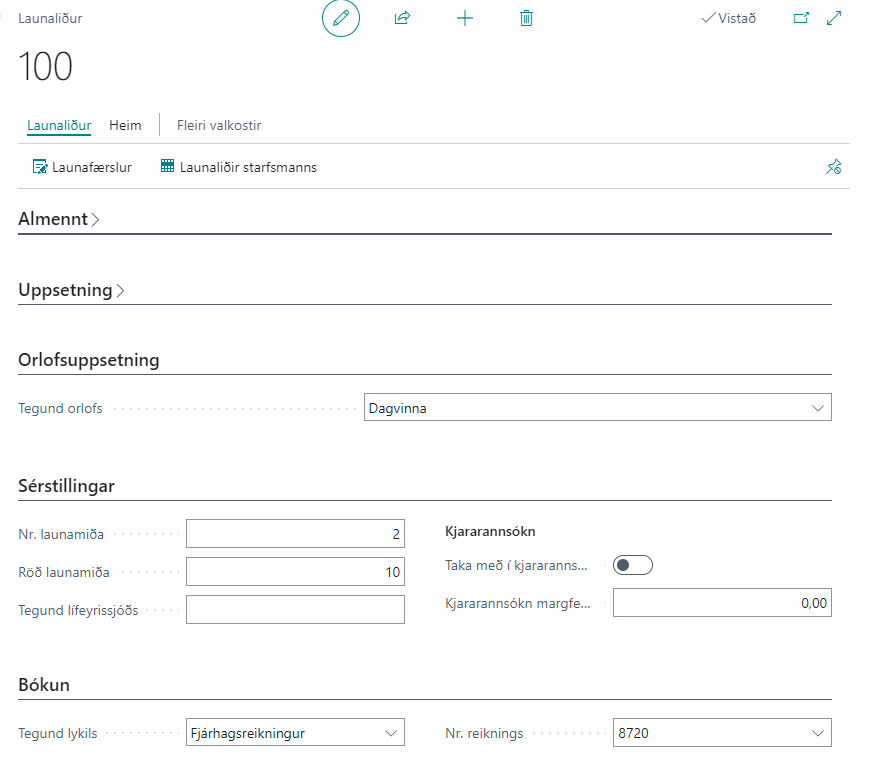The image size is (871, 771).
Task: Click the Tegund lífeyrissjóðs input field
Action: click(x=295, y=610)
